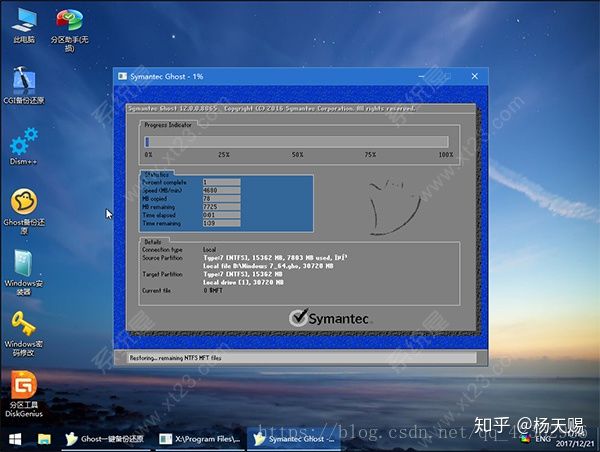Viewport: 600px width, 452px height.
Task: Open the Windows密码修改 key icon
Action: tap(24, 333)
